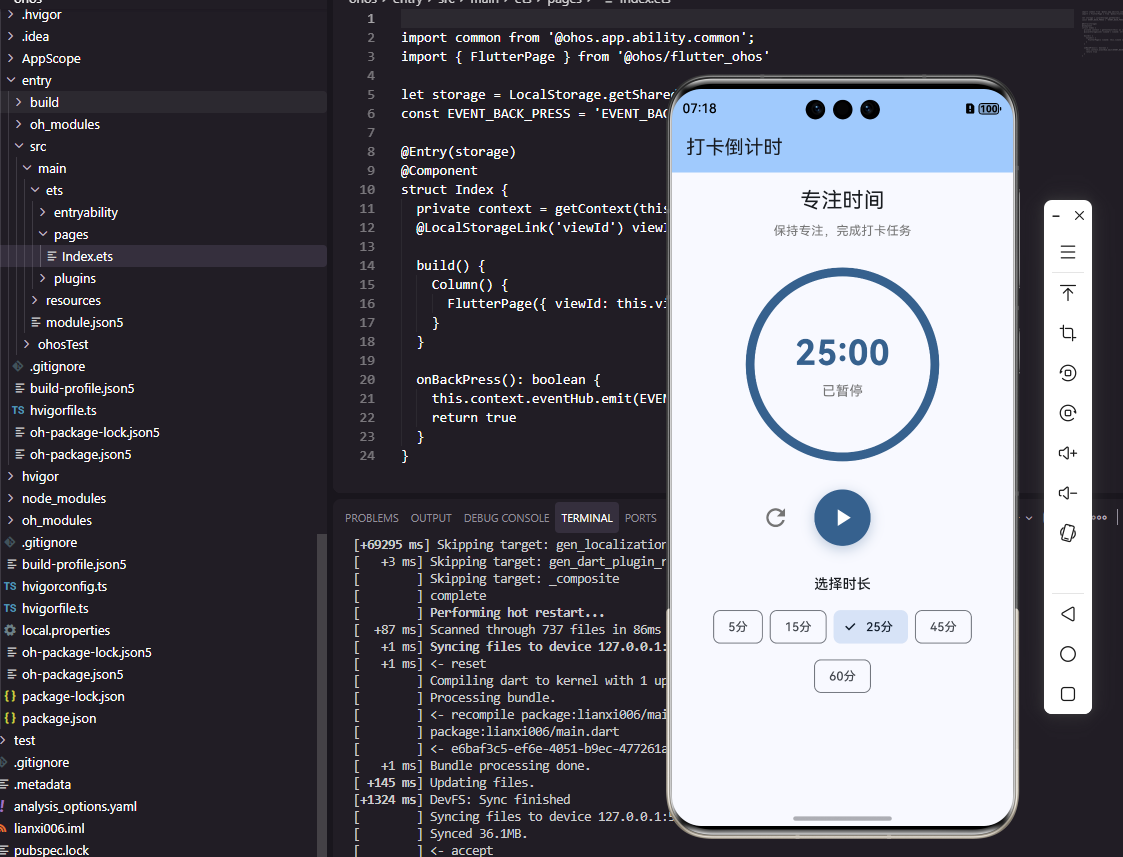Select the 60分 duration chip
The image size is (1123, 857).
842,676
